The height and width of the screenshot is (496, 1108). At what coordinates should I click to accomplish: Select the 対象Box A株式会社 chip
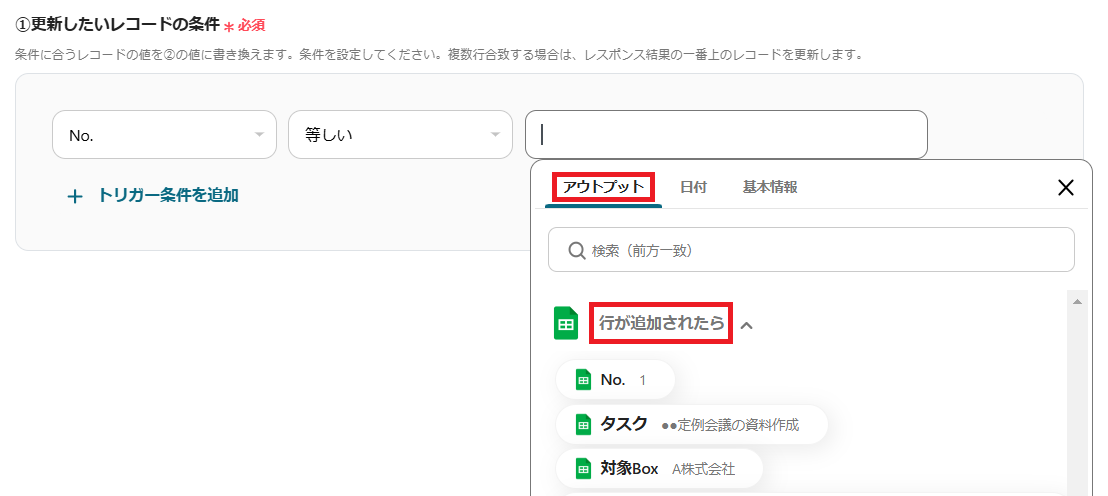click(659, 468)
